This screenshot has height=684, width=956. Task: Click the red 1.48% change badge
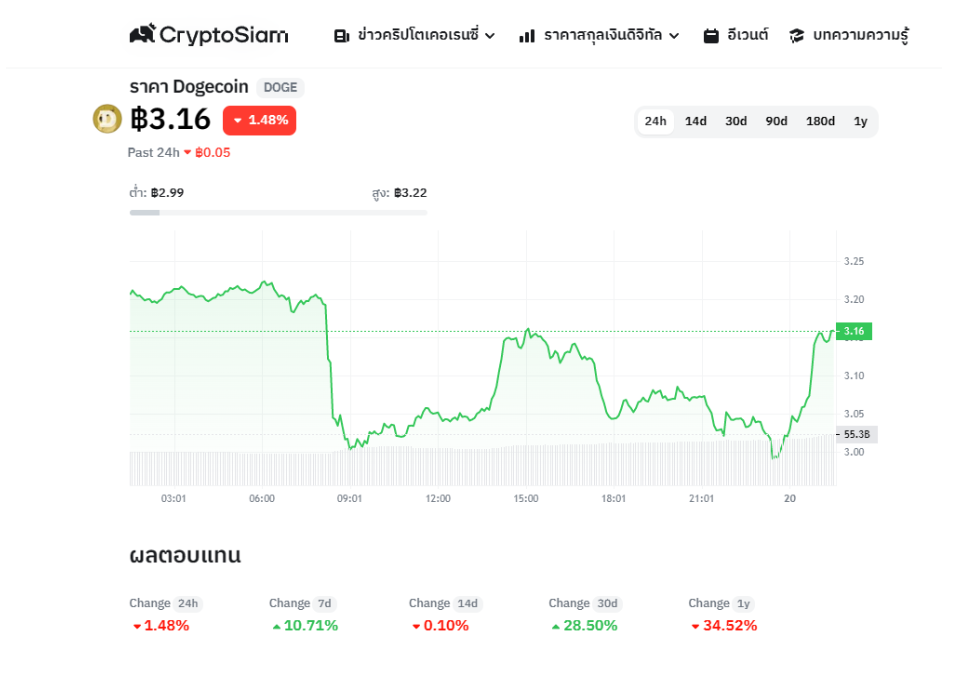[260, 120]
